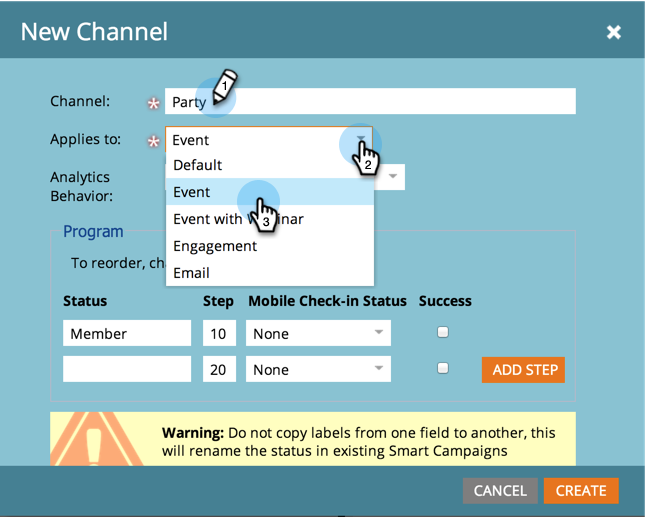Click the Status column header
646x517 pixels.
click(85, 301)
